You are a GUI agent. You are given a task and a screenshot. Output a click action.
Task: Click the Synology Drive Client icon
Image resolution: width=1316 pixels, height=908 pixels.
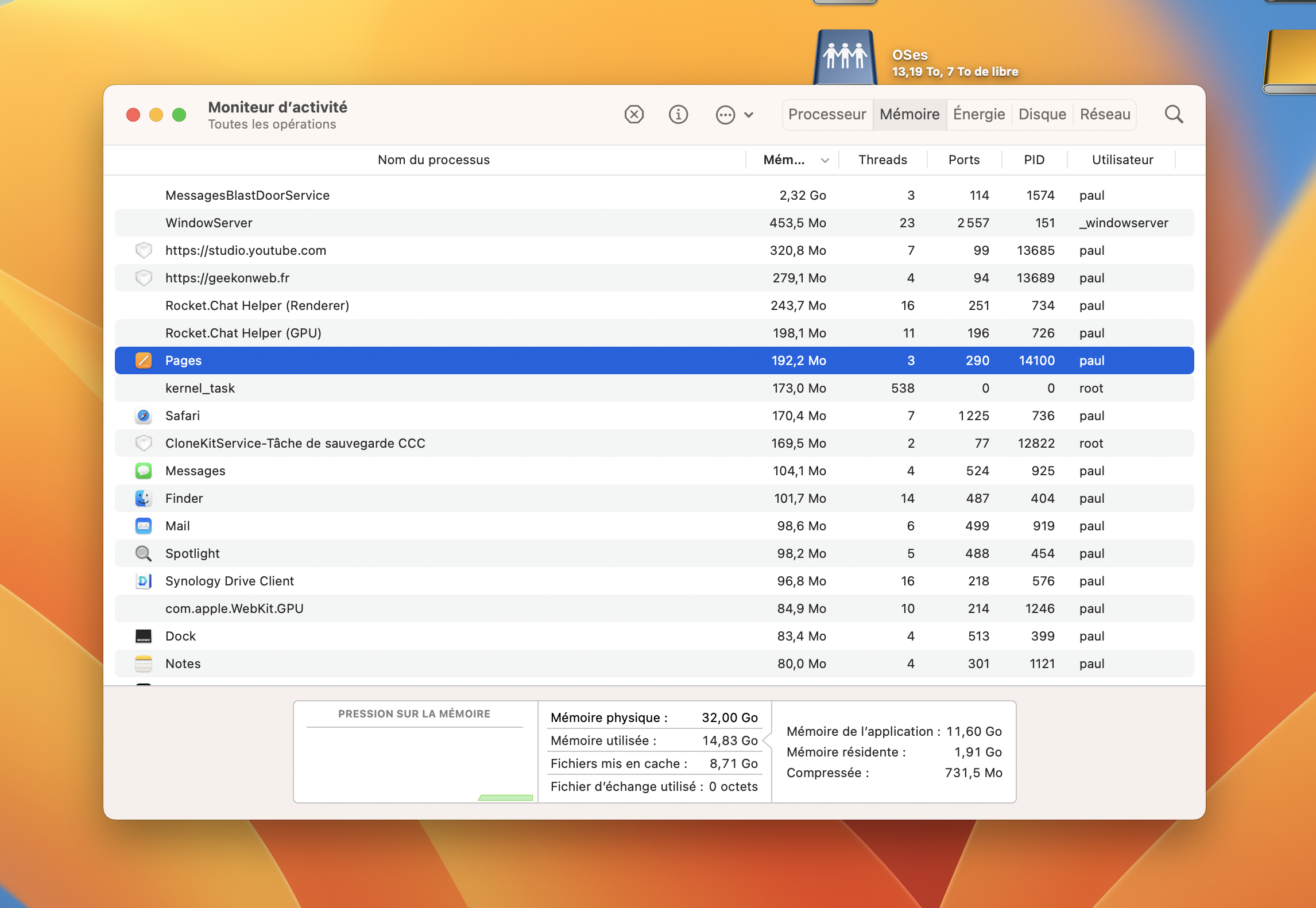tap(144, 581)
